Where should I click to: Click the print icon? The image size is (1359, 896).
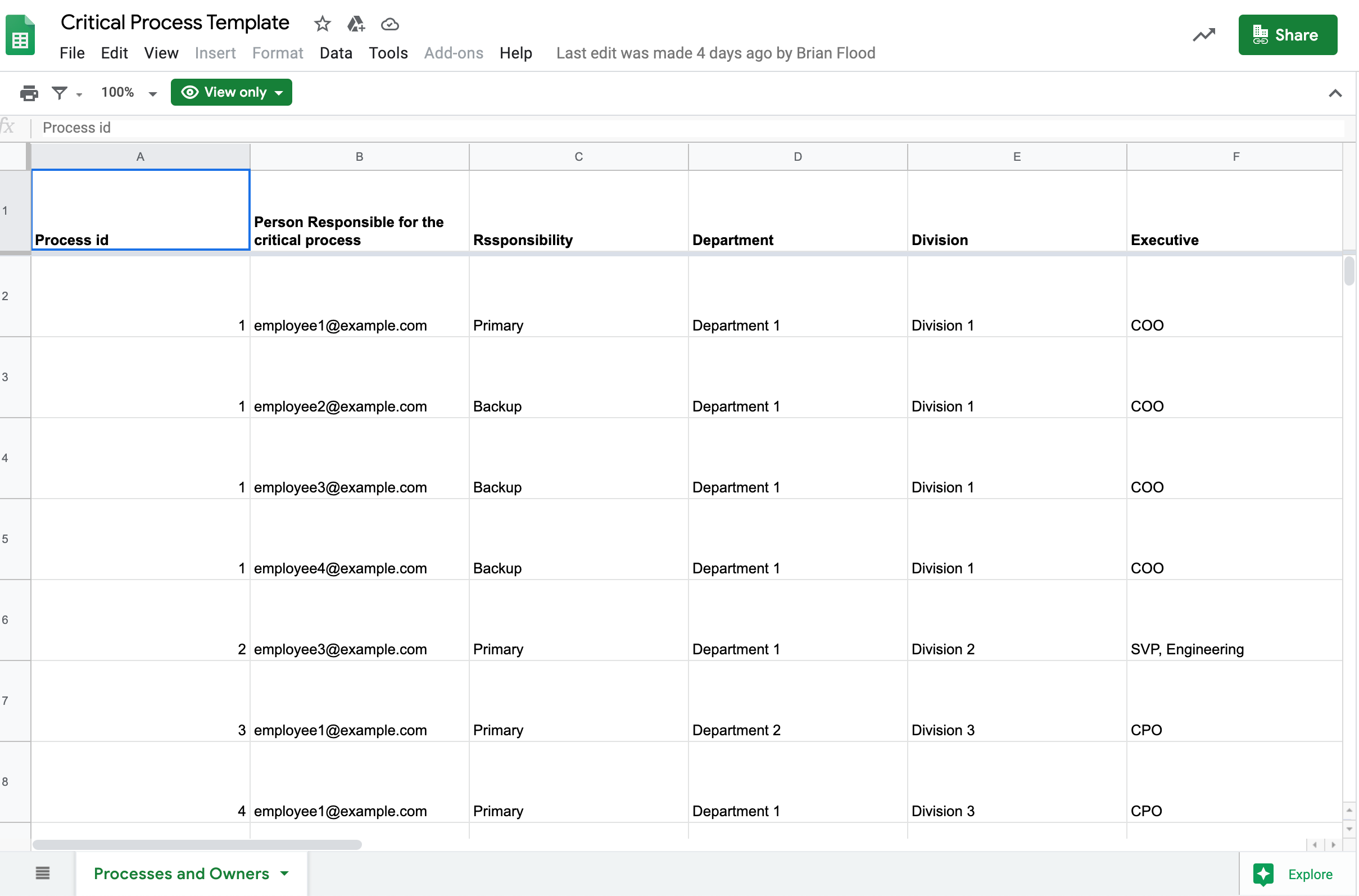coord(29,93)
